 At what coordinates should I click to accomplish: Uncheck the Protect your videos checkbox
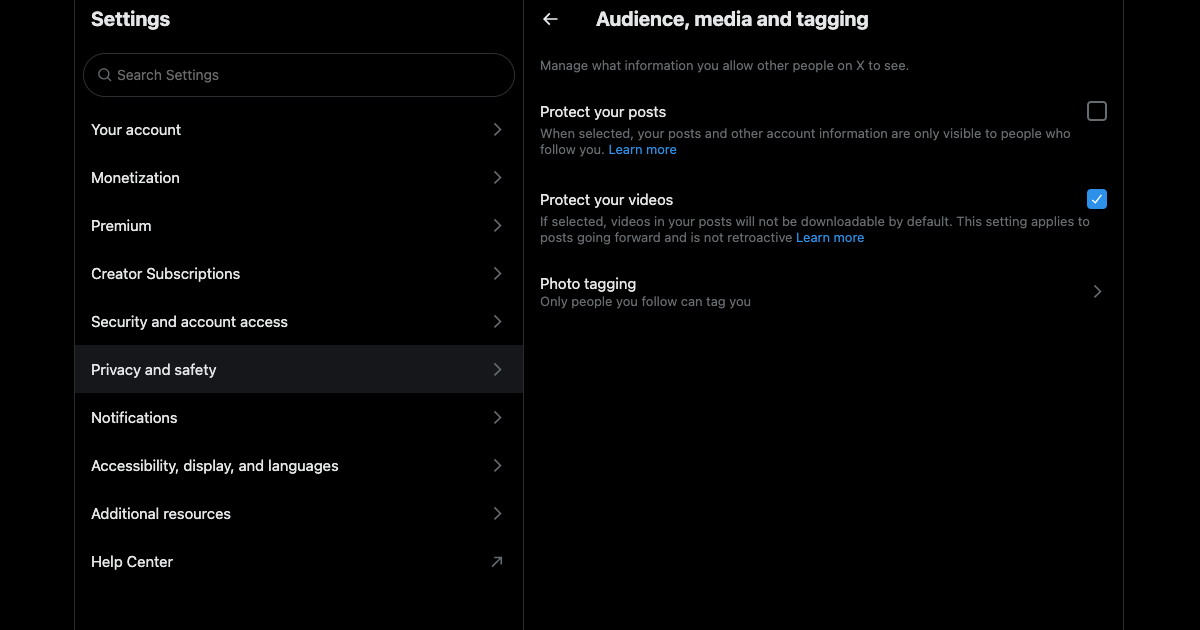coord(1097,199)
